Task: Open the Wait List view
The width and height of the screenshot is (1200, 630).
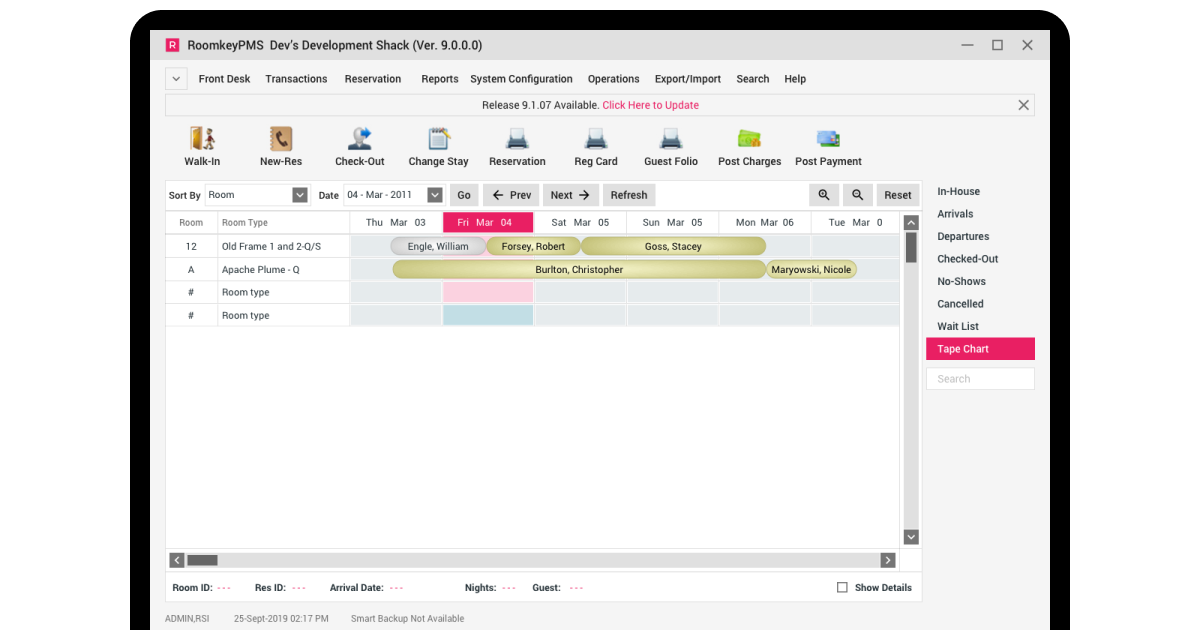Action: tap(958, 326)
